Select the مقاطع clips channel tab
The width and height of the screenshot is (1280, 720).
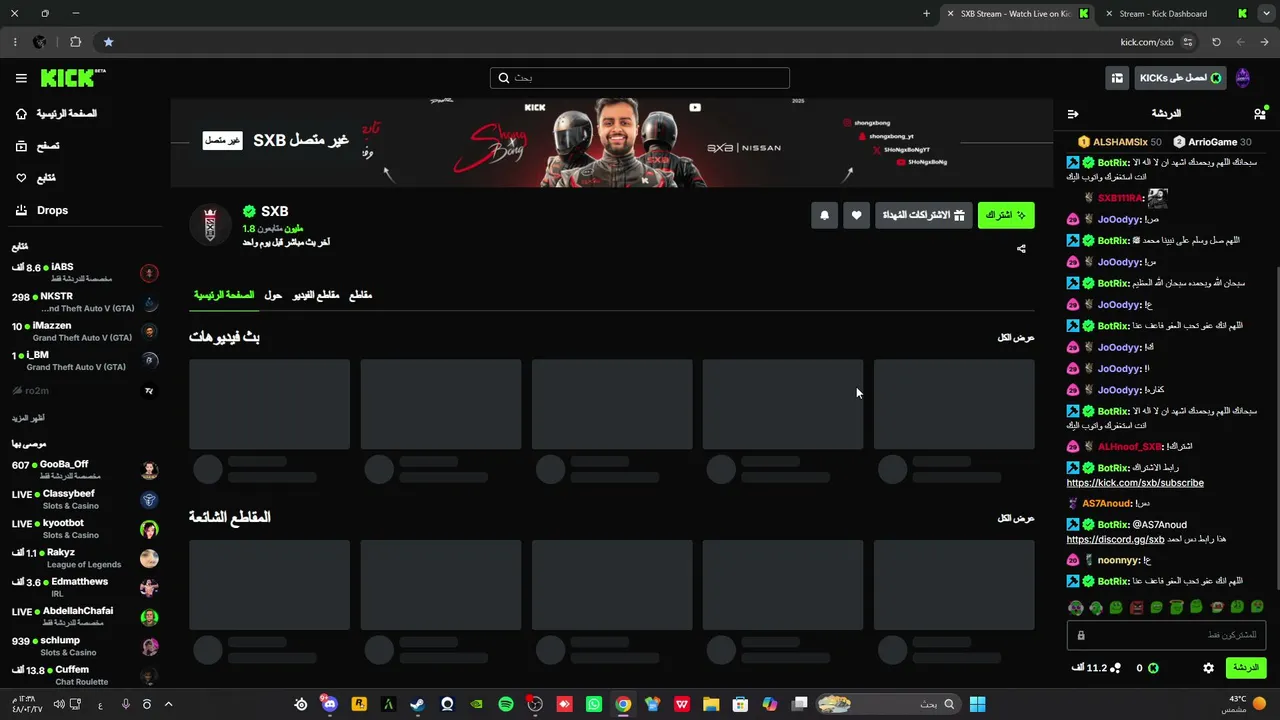(x=360, y=295)
